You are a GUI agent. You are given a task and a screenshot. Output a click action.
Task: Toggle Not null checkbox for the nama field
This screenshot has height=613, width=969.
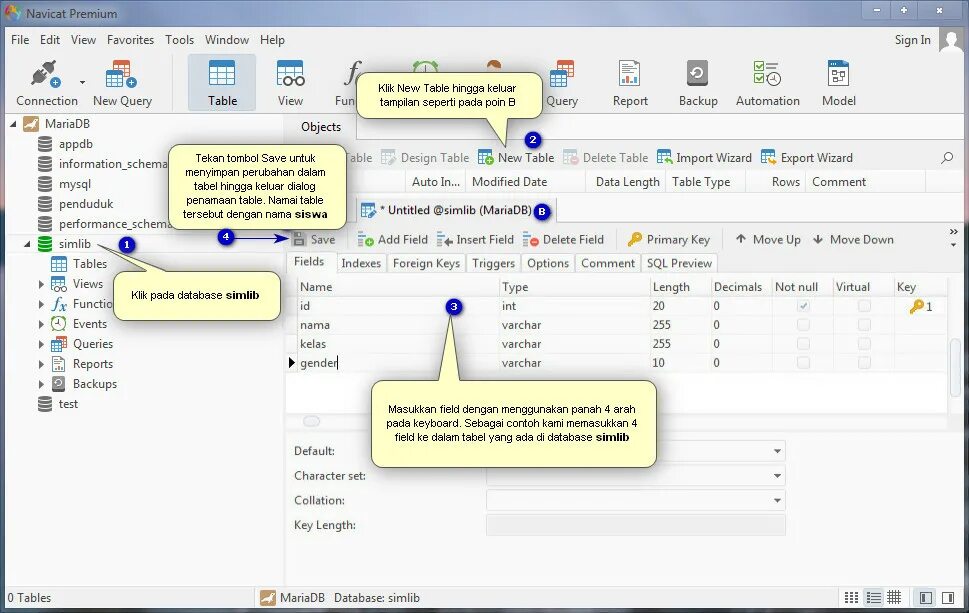coord(803,325)
